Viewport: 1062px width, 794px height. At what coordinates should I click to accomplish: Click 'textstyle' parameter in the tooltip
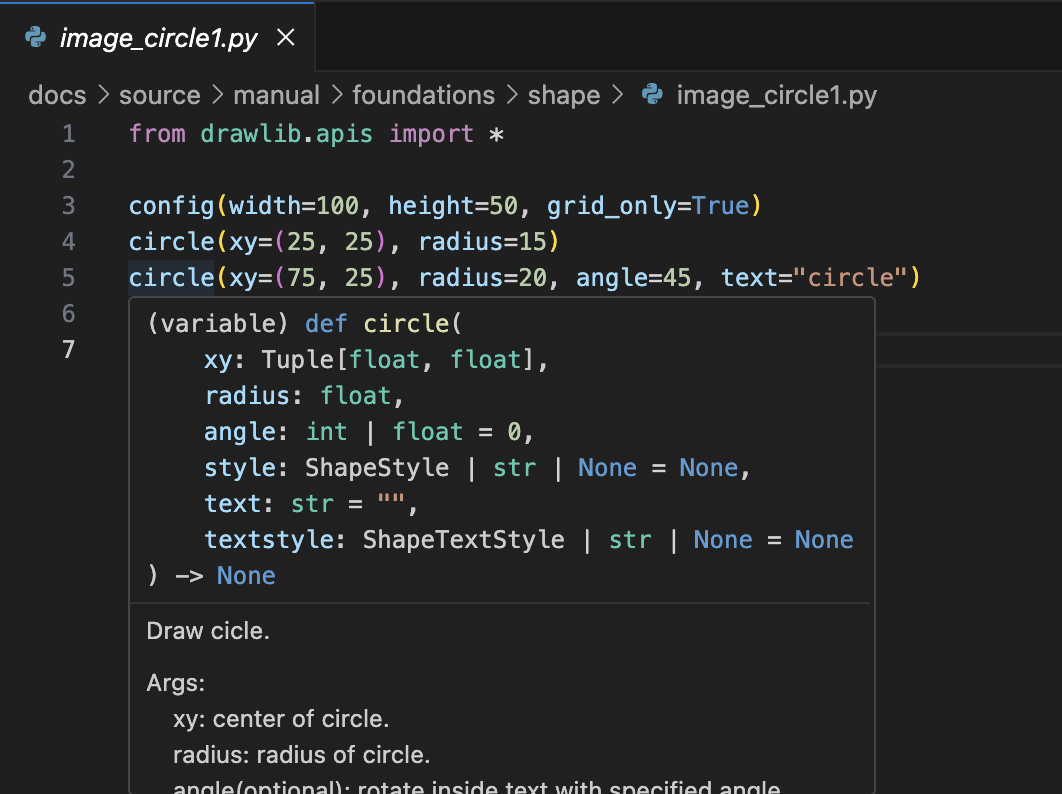pos(269,540)
